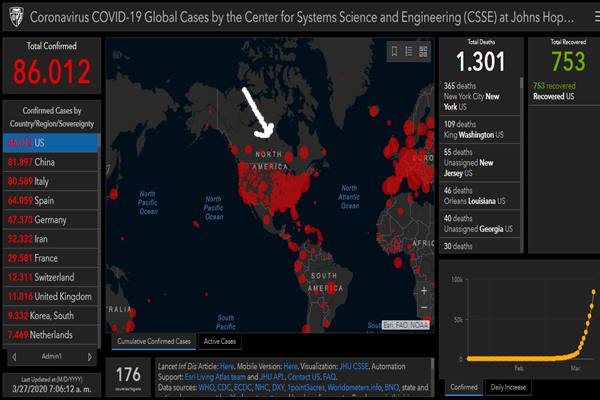
Task: Open the Mobile Version Here link
Action: point(290,366)
